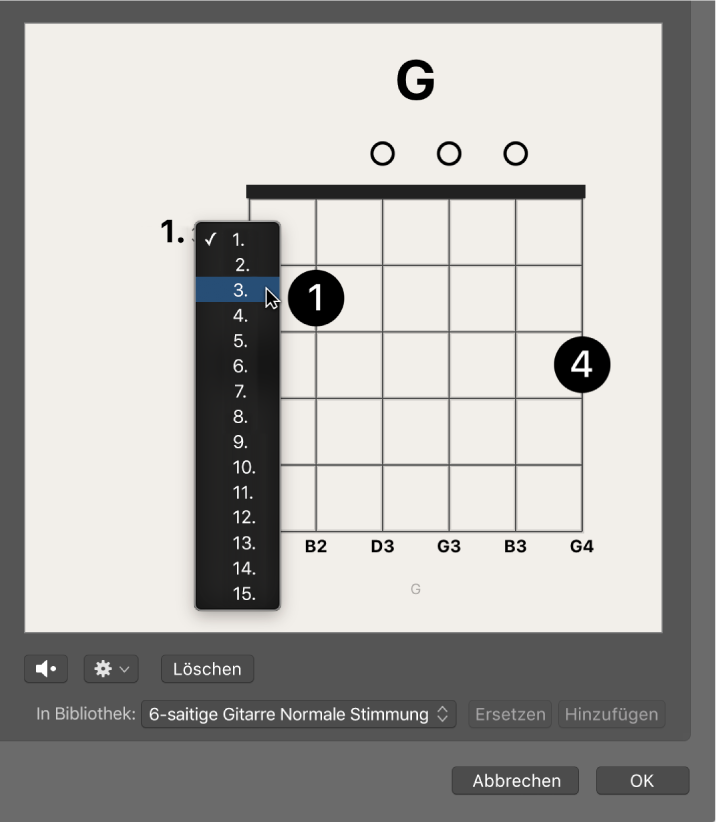Toggle open-string circle above the G3 string
This screenshot has height=822, width=716.
(449, 154)
